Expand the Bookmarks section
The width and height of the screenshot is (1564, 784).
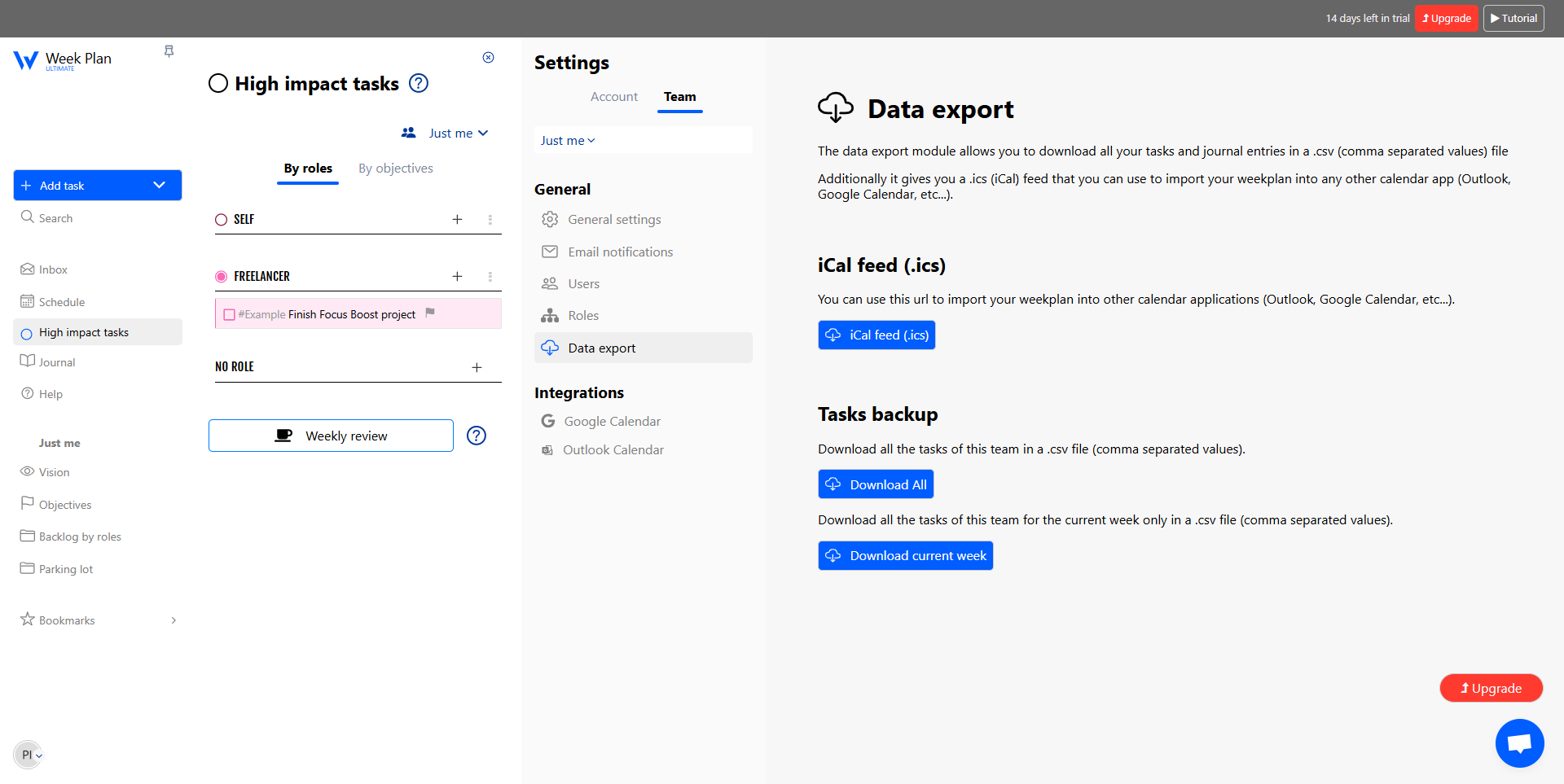174,620
